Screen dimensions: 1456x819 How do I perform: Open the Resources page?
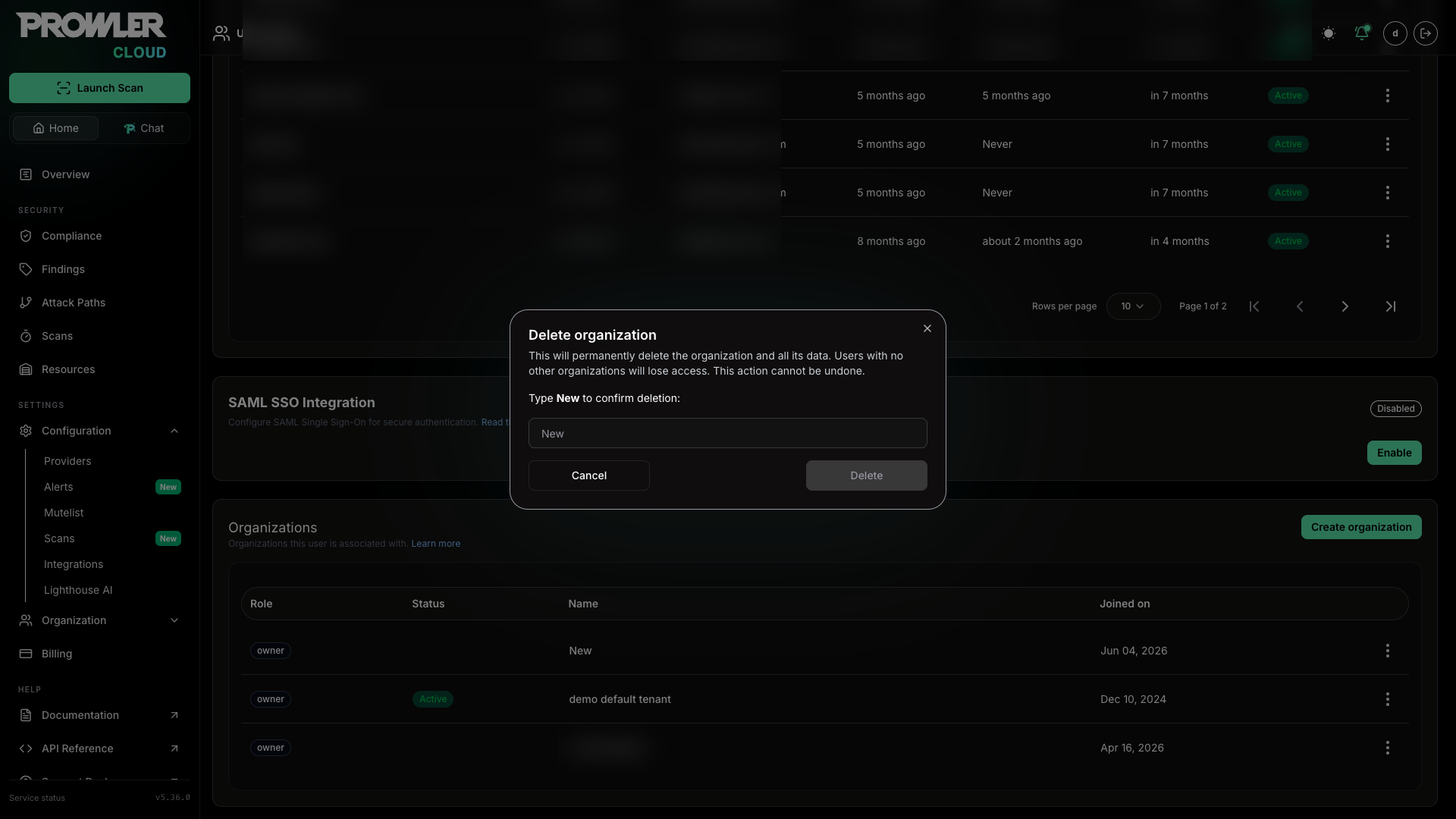(67, 369)
